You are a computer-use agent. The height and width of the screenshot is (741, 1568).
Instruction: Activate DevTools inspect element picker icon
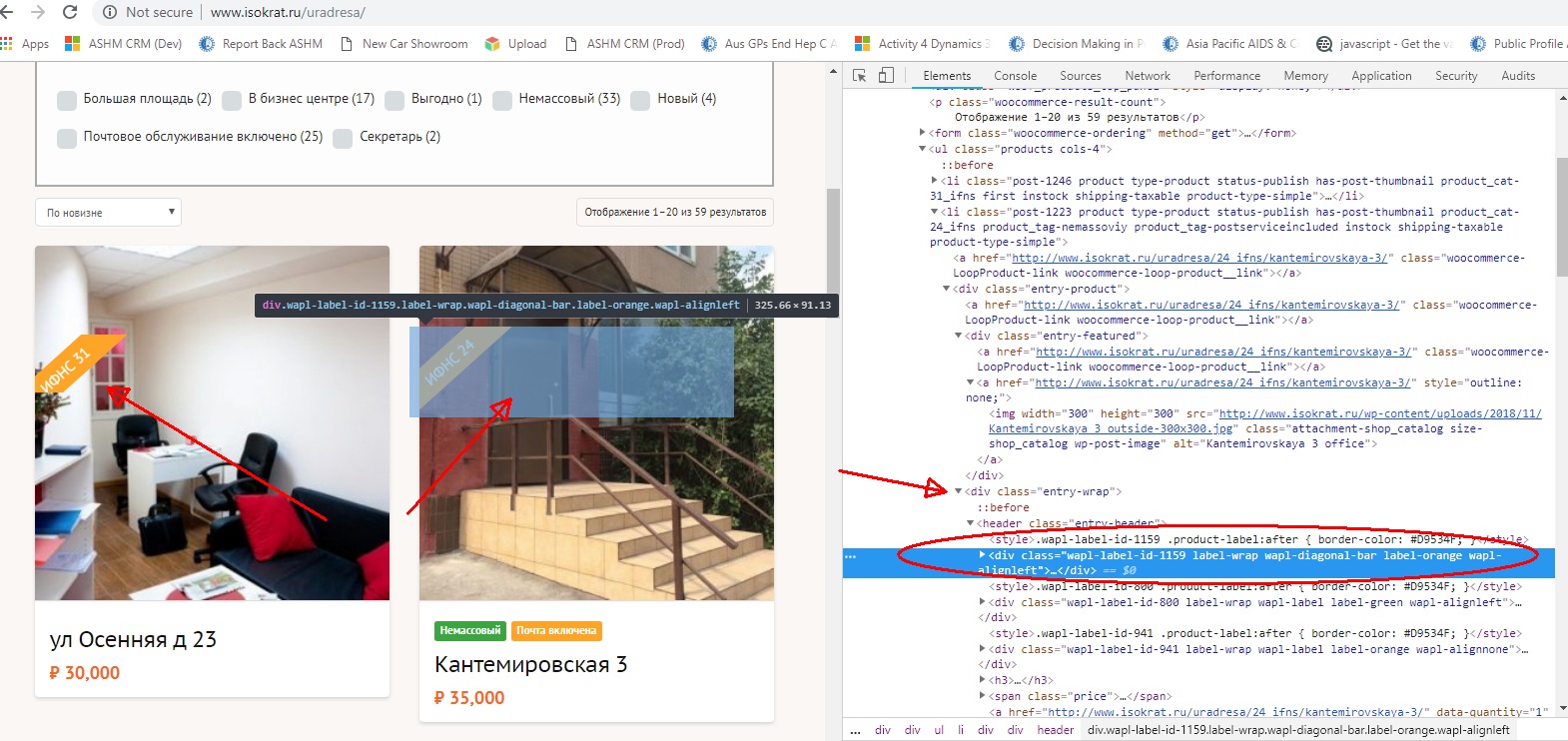click(x=859, y=76)
